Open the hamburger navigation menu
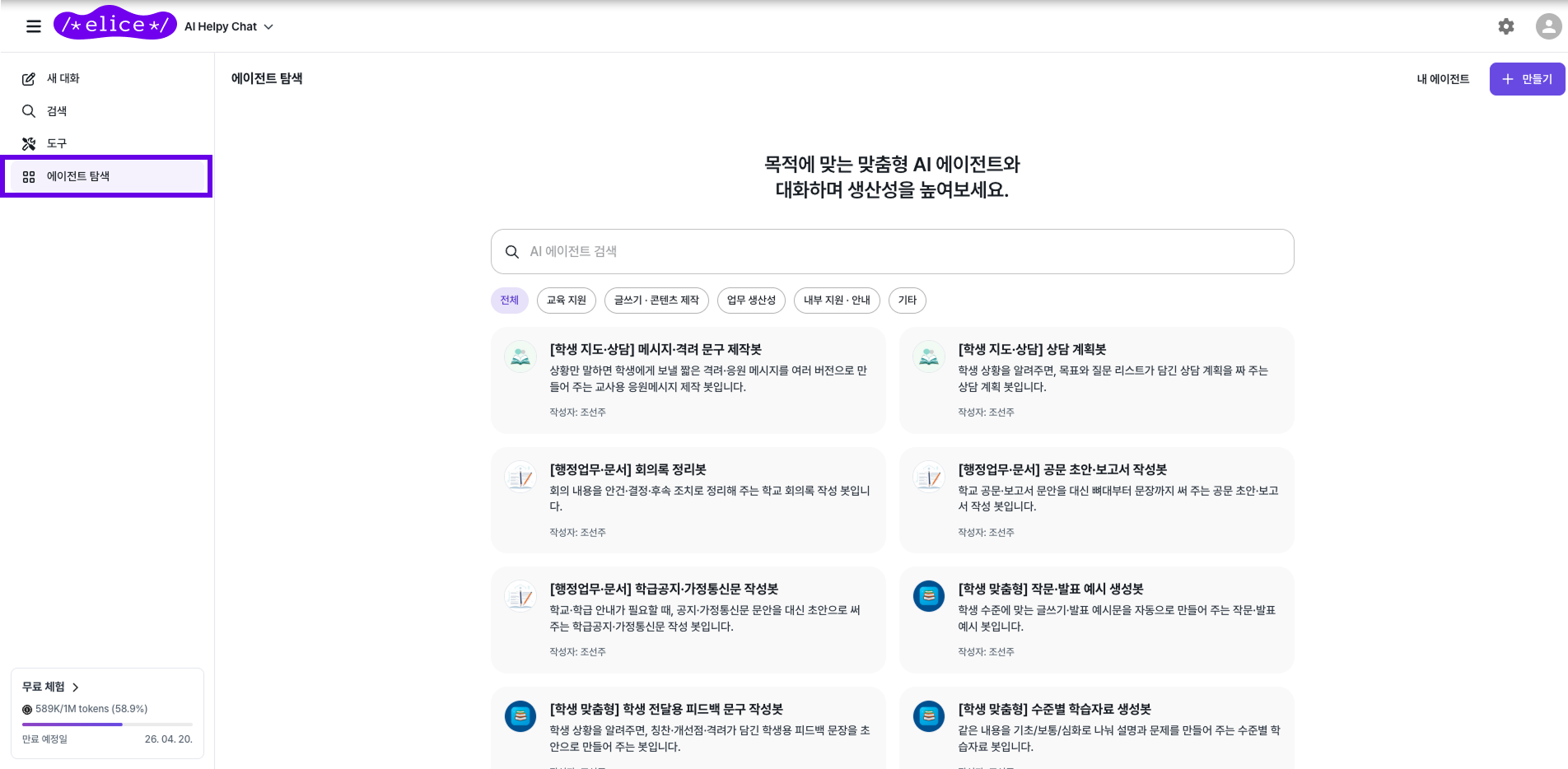The image size is (1568, 769). tap(33, 26)
